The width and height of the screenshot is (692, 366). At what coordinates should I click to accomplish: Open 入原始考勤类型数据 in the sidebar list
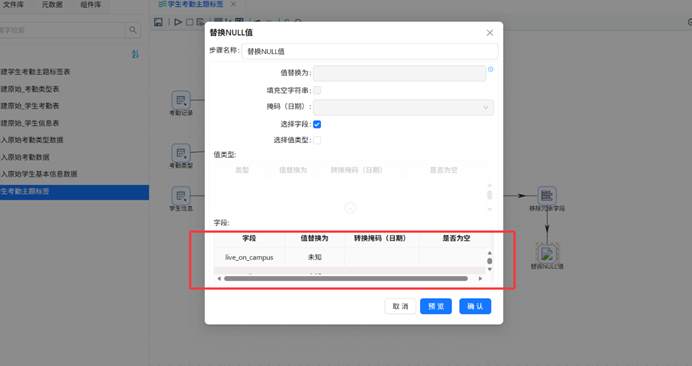pyautogui.click(x=32, y=140)
